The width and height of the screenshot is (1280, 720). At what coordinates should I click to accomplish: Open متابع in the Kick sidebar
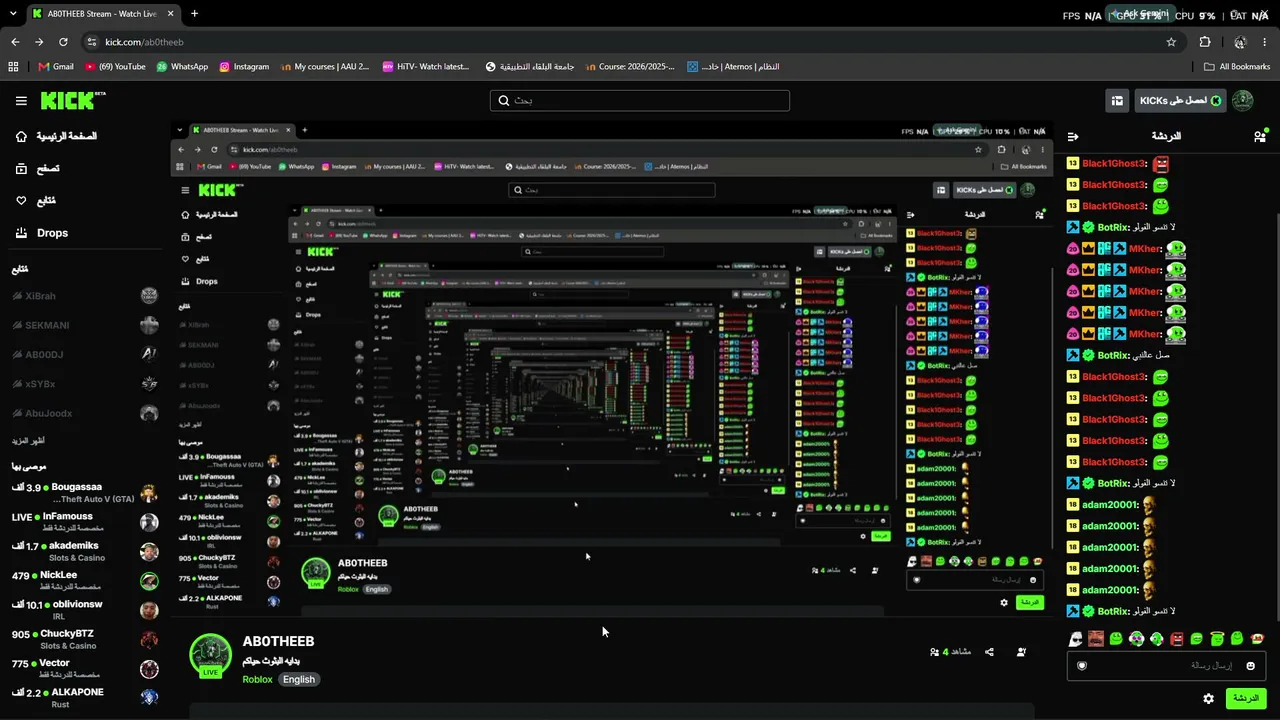pyautogui.click(x=36, y=201)
